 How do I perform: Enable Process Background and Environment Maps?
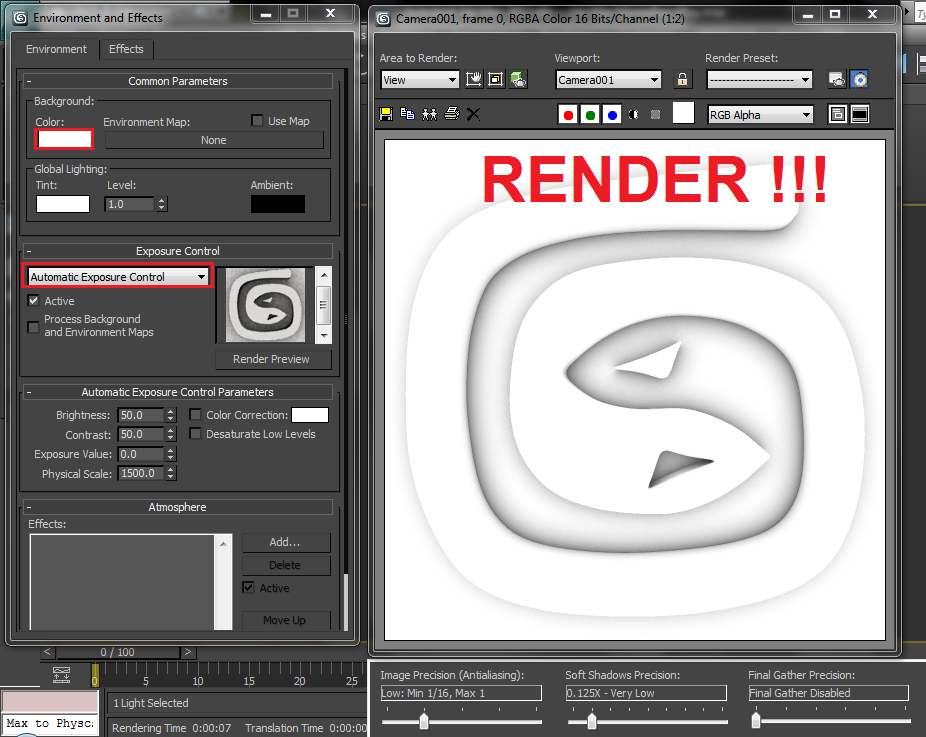tap(34, 326)
